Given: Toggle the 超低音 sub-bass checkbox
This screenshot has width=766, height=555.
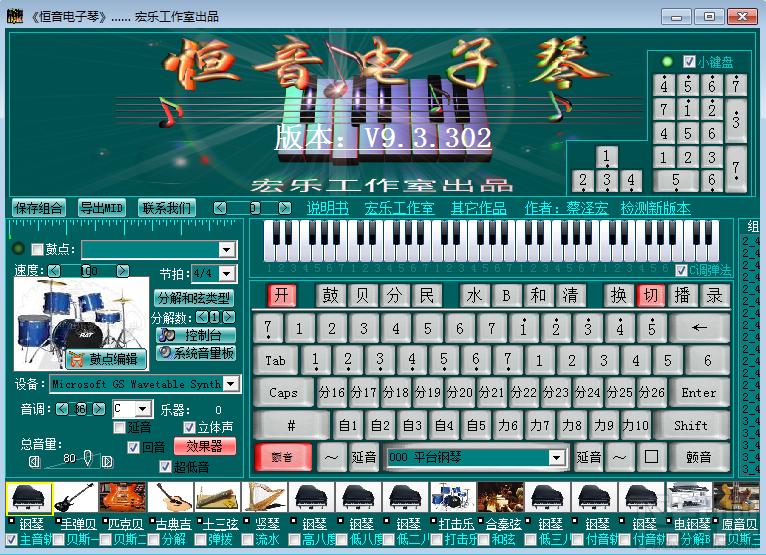Looking at the screenshot, I should click(166, 467).
